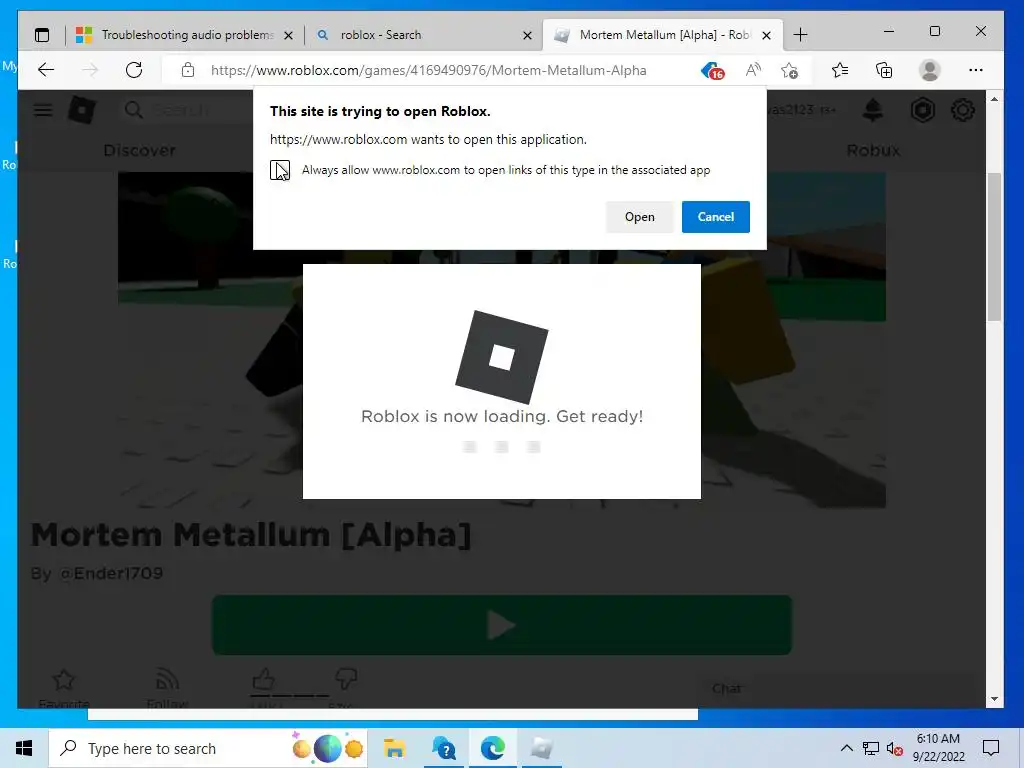Click the Roblox search field
The width and height of the screenshot is (1024, 768).
click(x=189, y=110)
